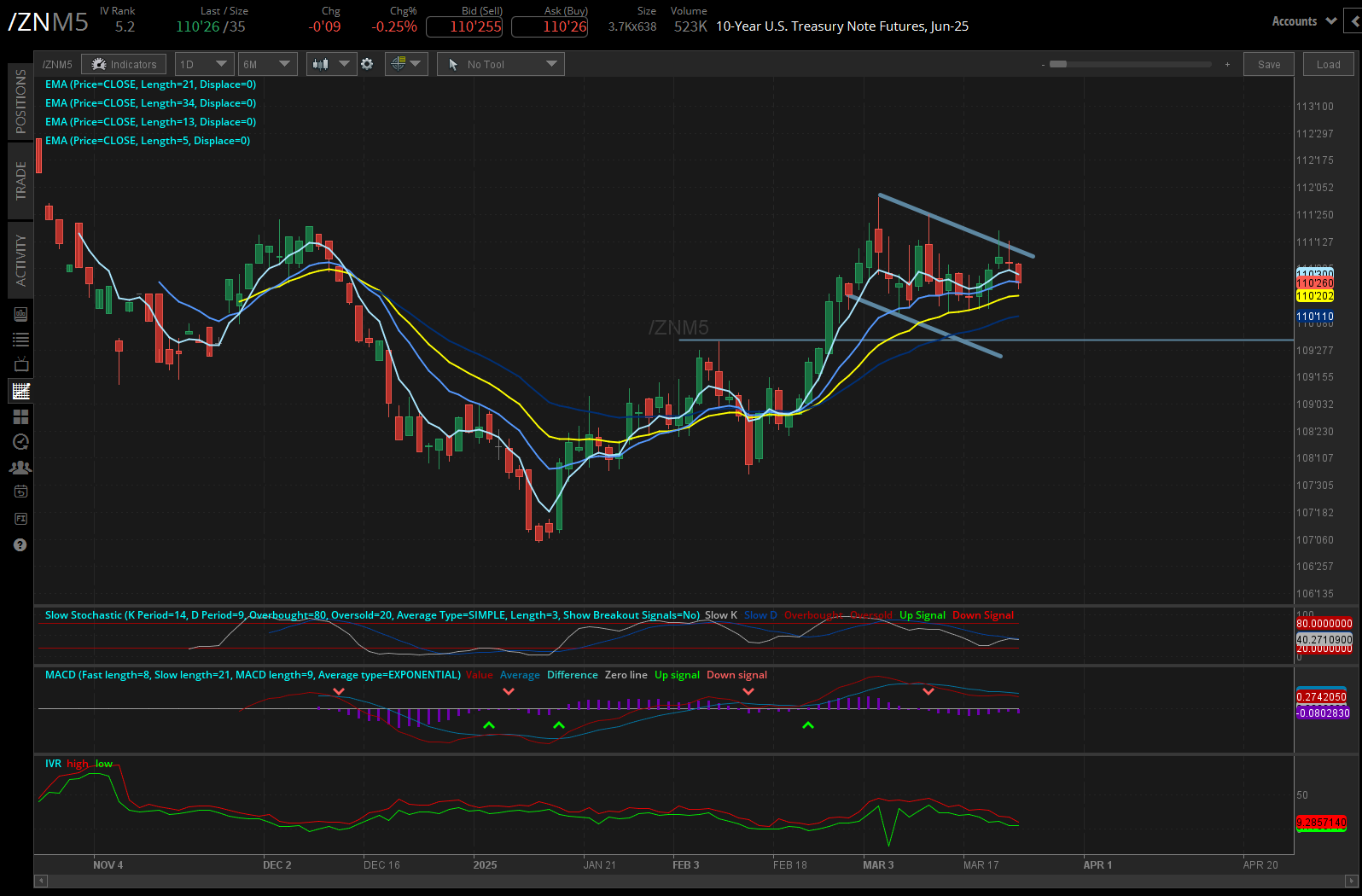1362x896 pixels.
Task: Click the 110'202 yellow price tag
Action: click(x=1315, y=296)
